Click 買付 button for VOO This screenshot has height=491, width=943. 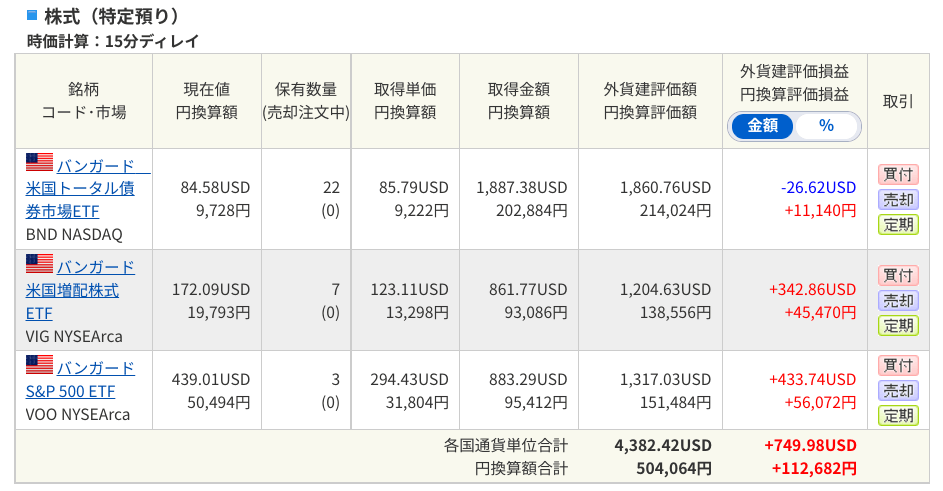(898, 365)
